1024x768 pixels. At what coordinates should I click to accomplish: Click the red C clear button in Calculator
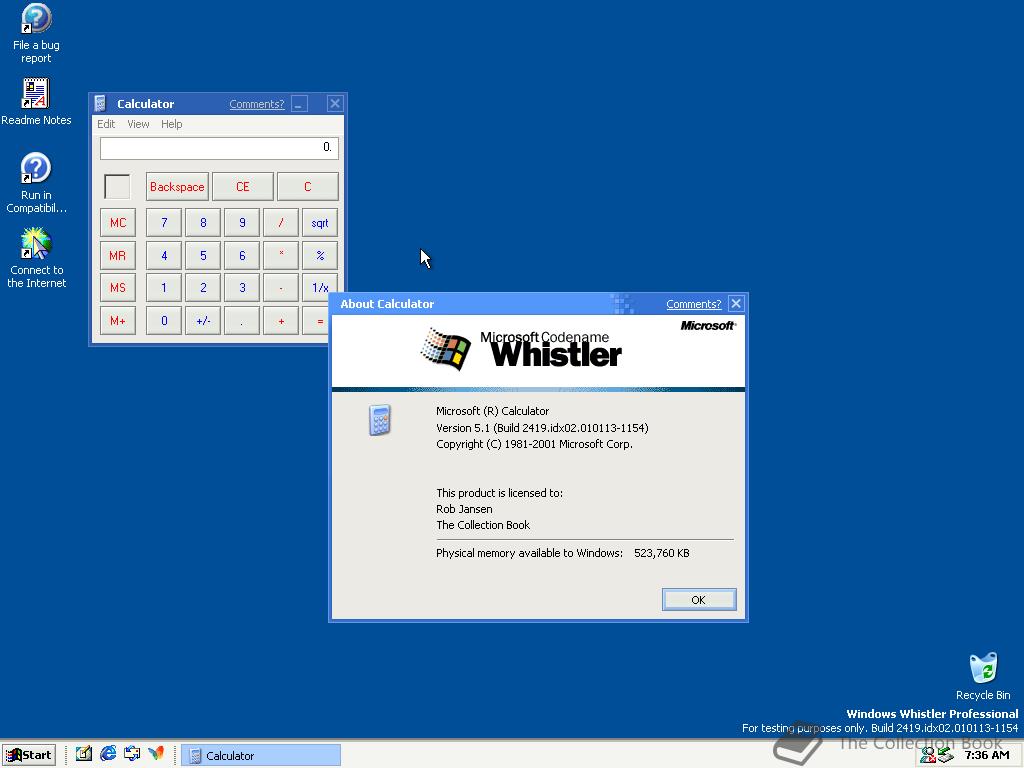[x=308, y=187]
